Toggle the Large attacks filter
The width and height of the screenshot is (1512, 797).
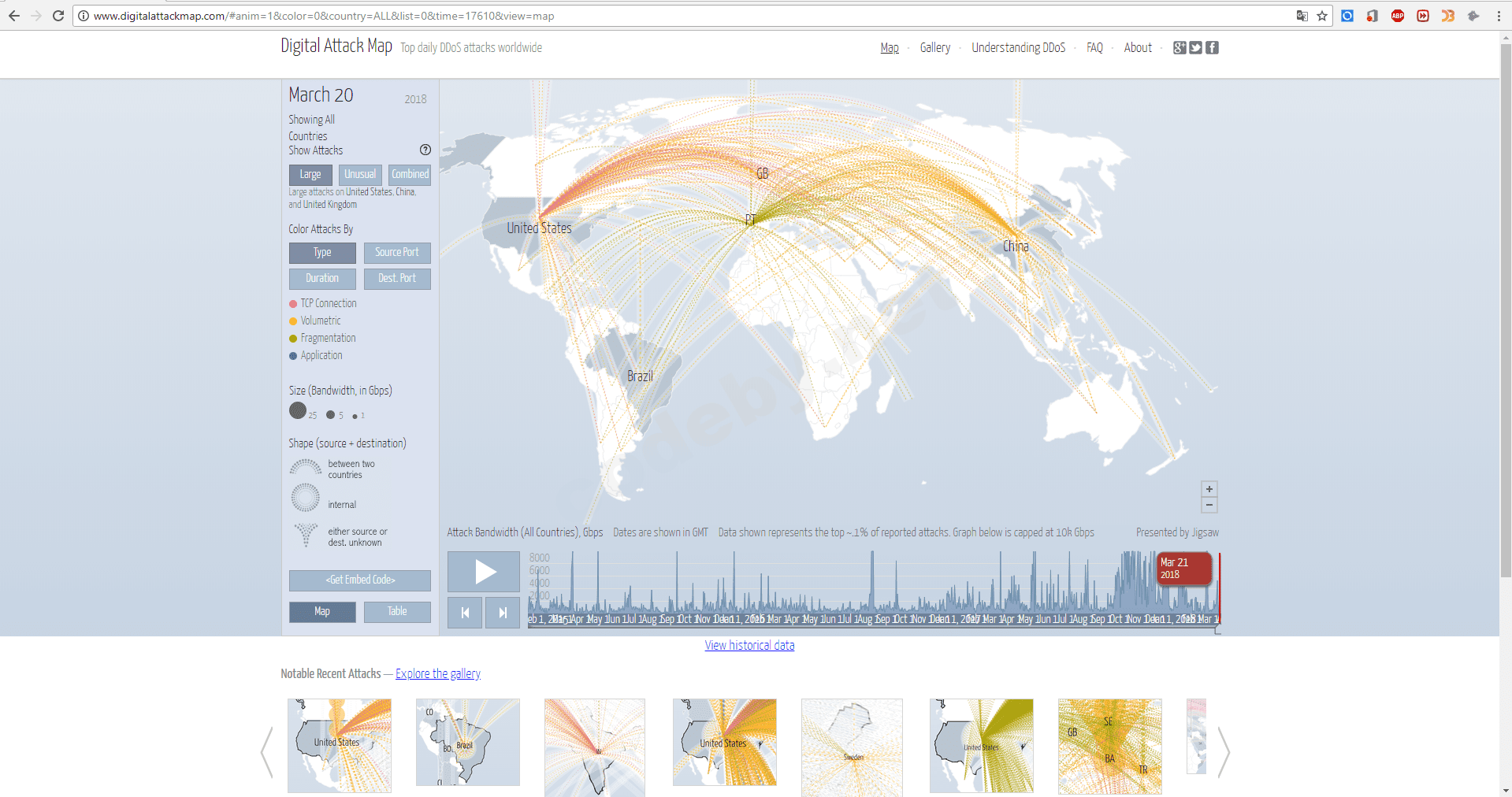pos(310,175)
